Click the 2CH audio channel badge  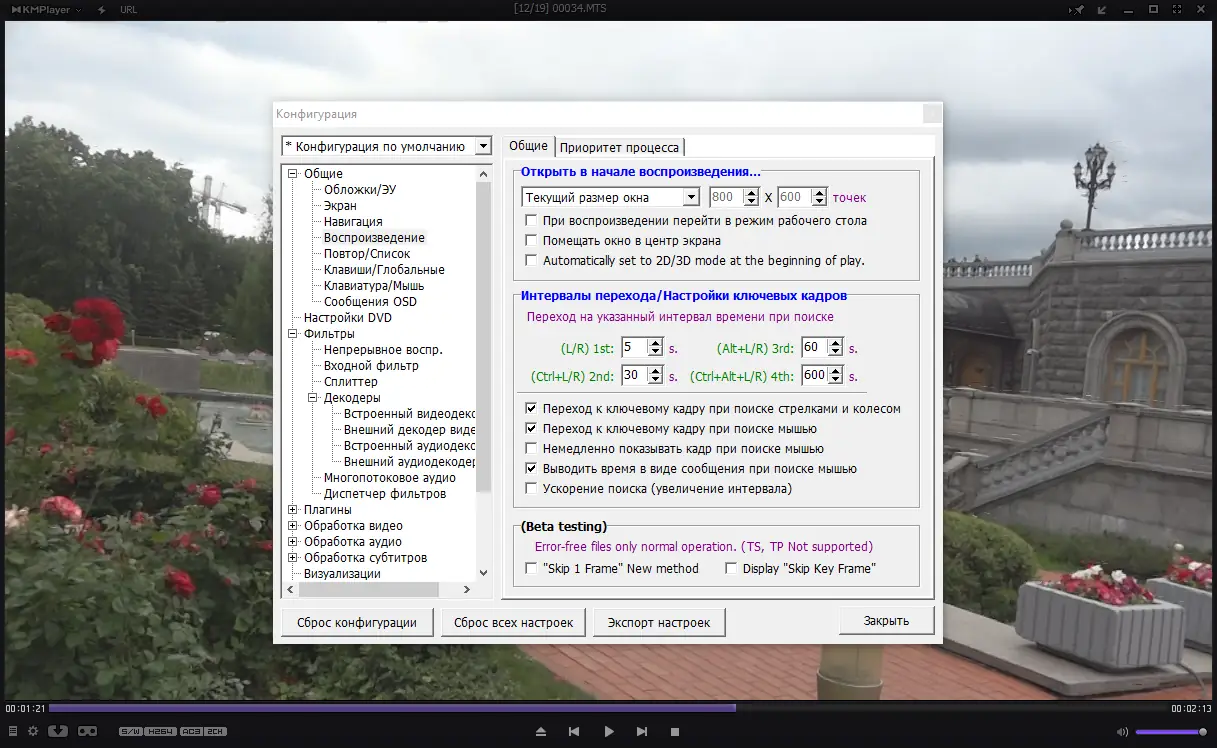[x=216, y=732]
